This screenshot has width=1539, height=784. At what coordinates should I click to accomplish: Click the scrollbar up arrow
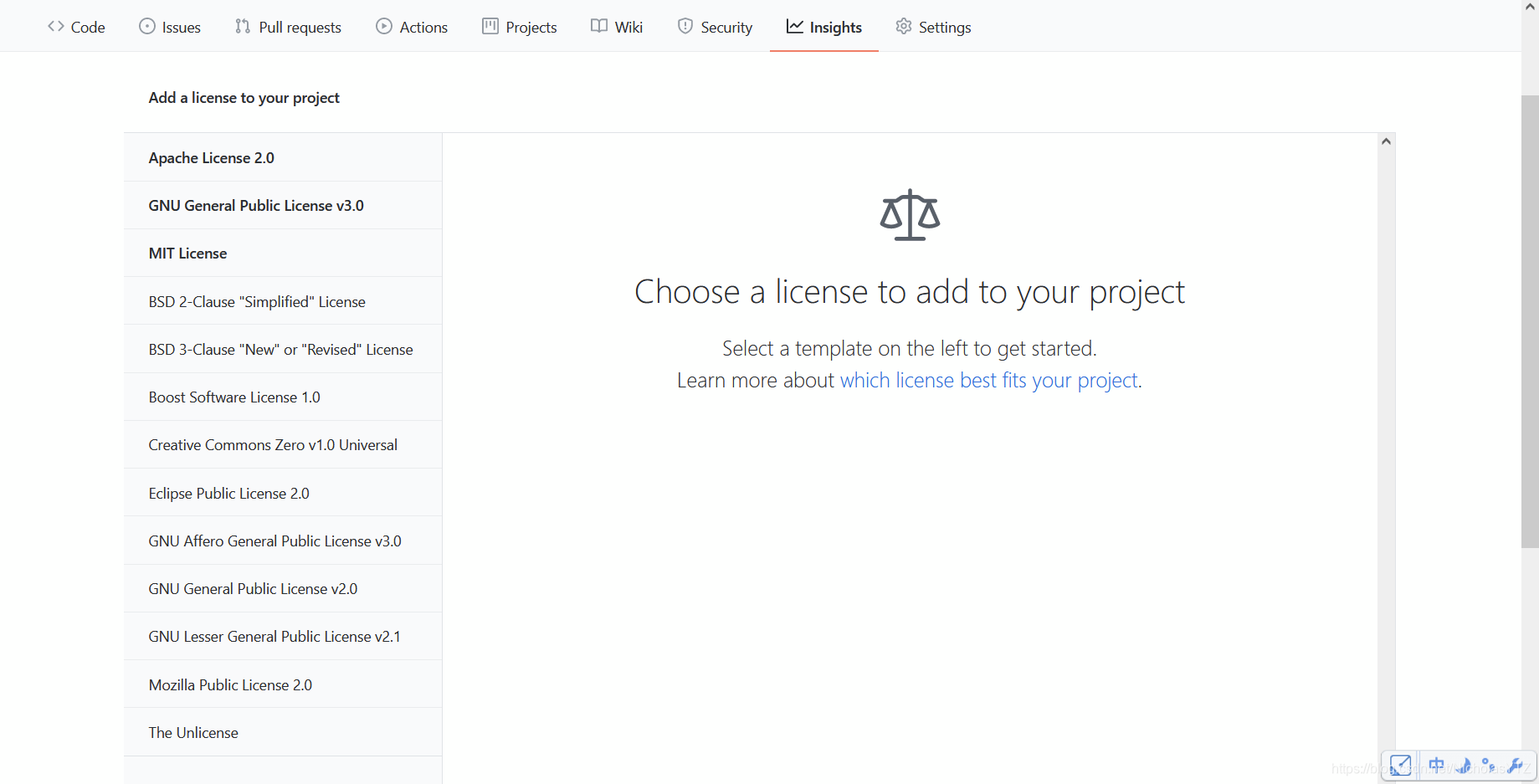tap(1386, 140)
